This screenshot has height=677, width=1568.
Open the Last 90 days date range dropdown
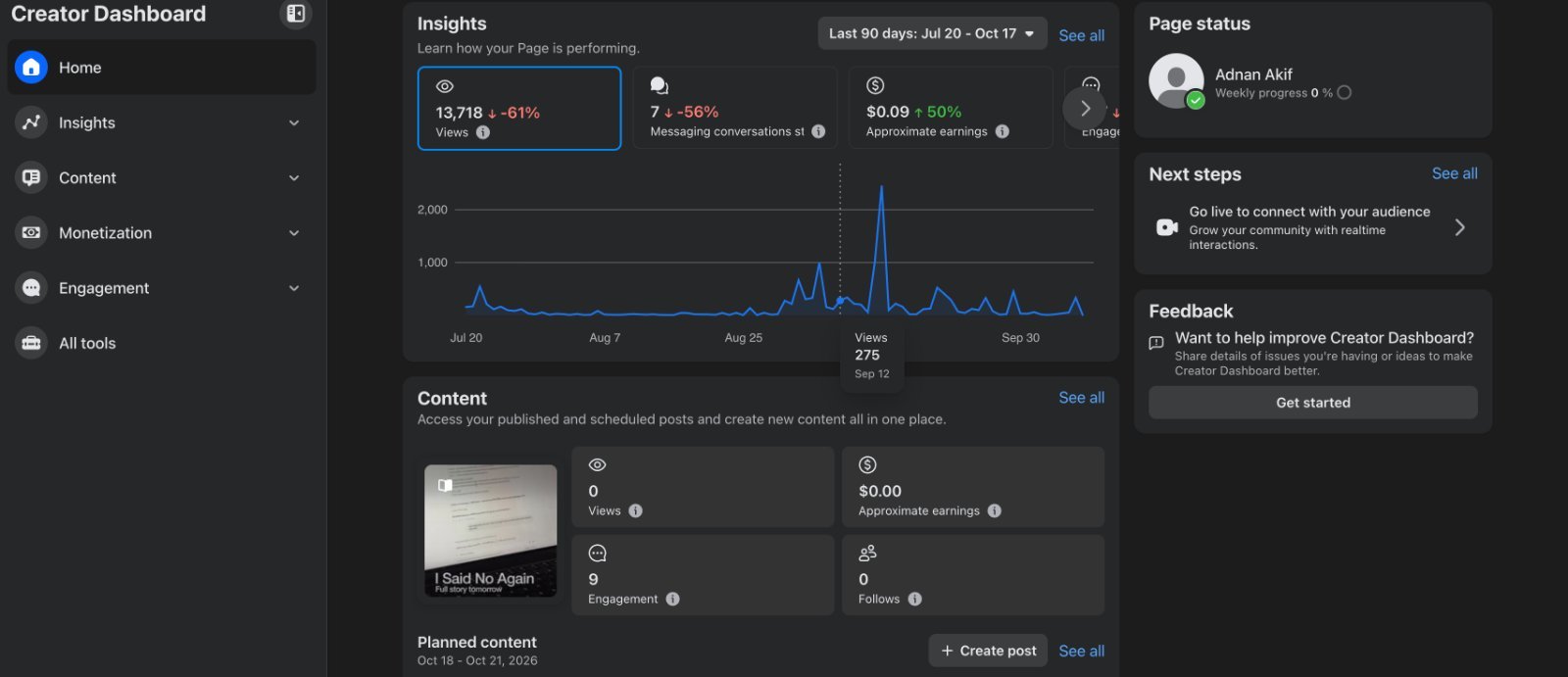point(932,33)
